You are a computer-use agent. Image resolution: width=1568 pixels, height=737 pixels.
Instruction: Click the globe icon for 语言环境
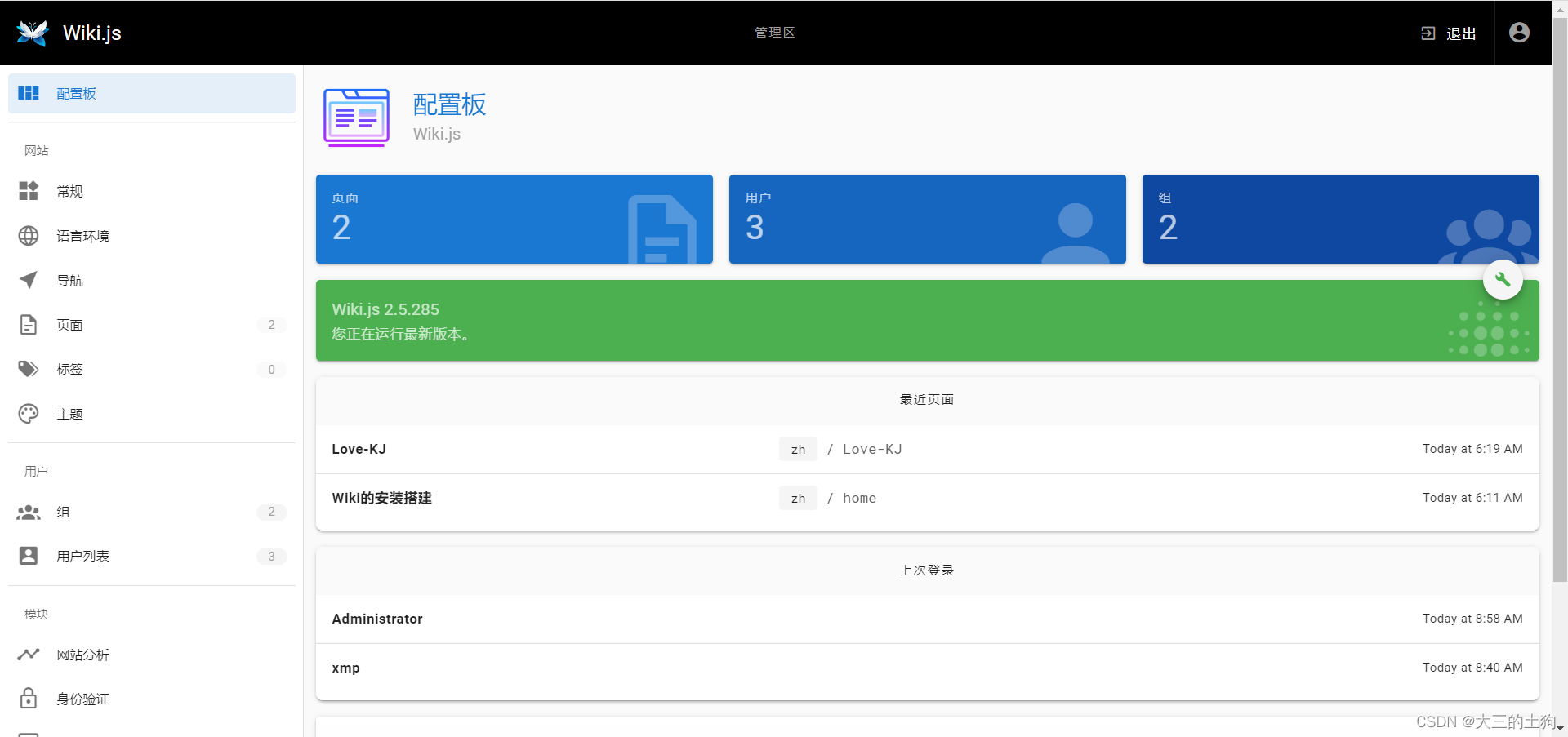[29, 236]
